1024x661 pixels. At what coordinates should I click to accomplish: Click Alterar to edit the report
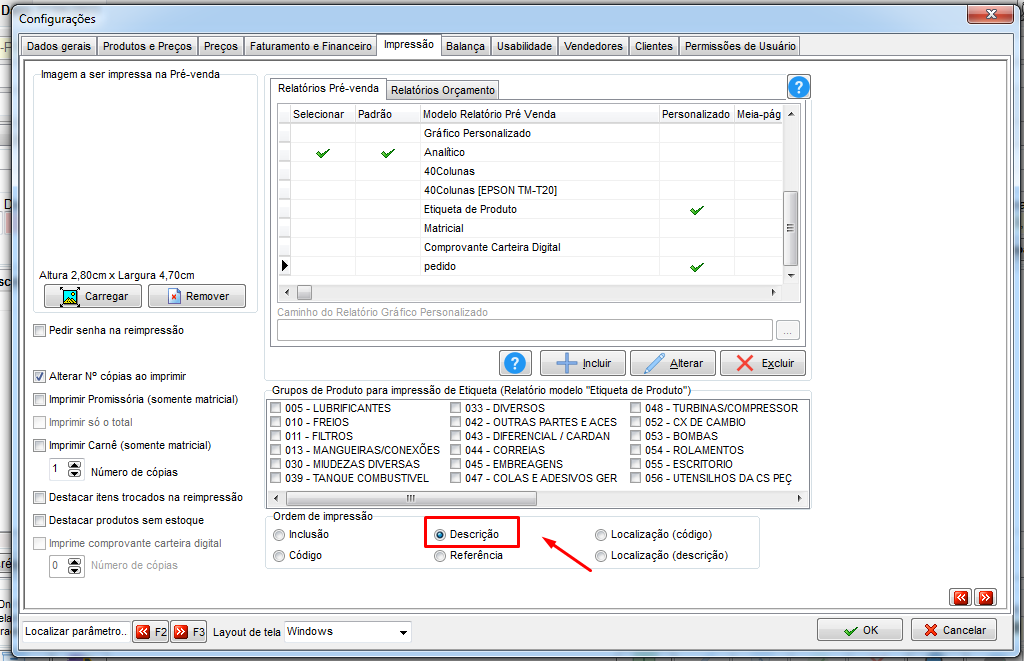point(673,363)
